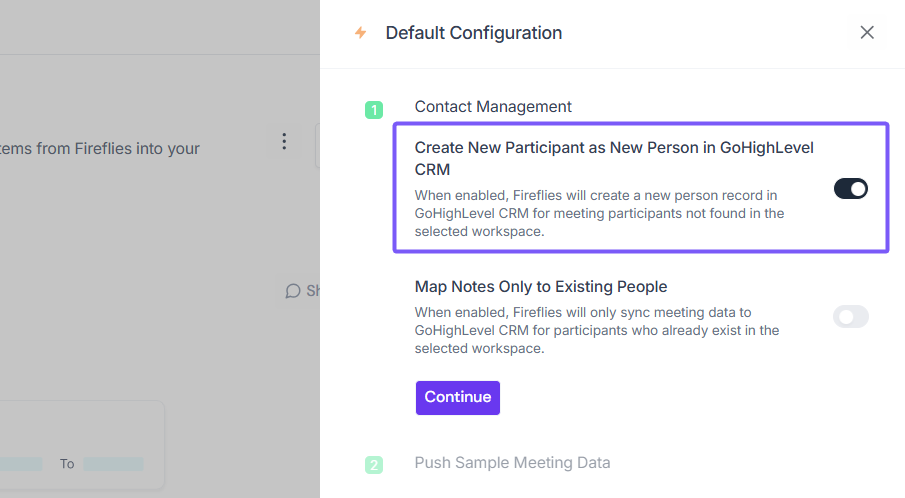Expand the Push Sample Meeting Data step
905x498 pixels.
[x=512, y=463]
